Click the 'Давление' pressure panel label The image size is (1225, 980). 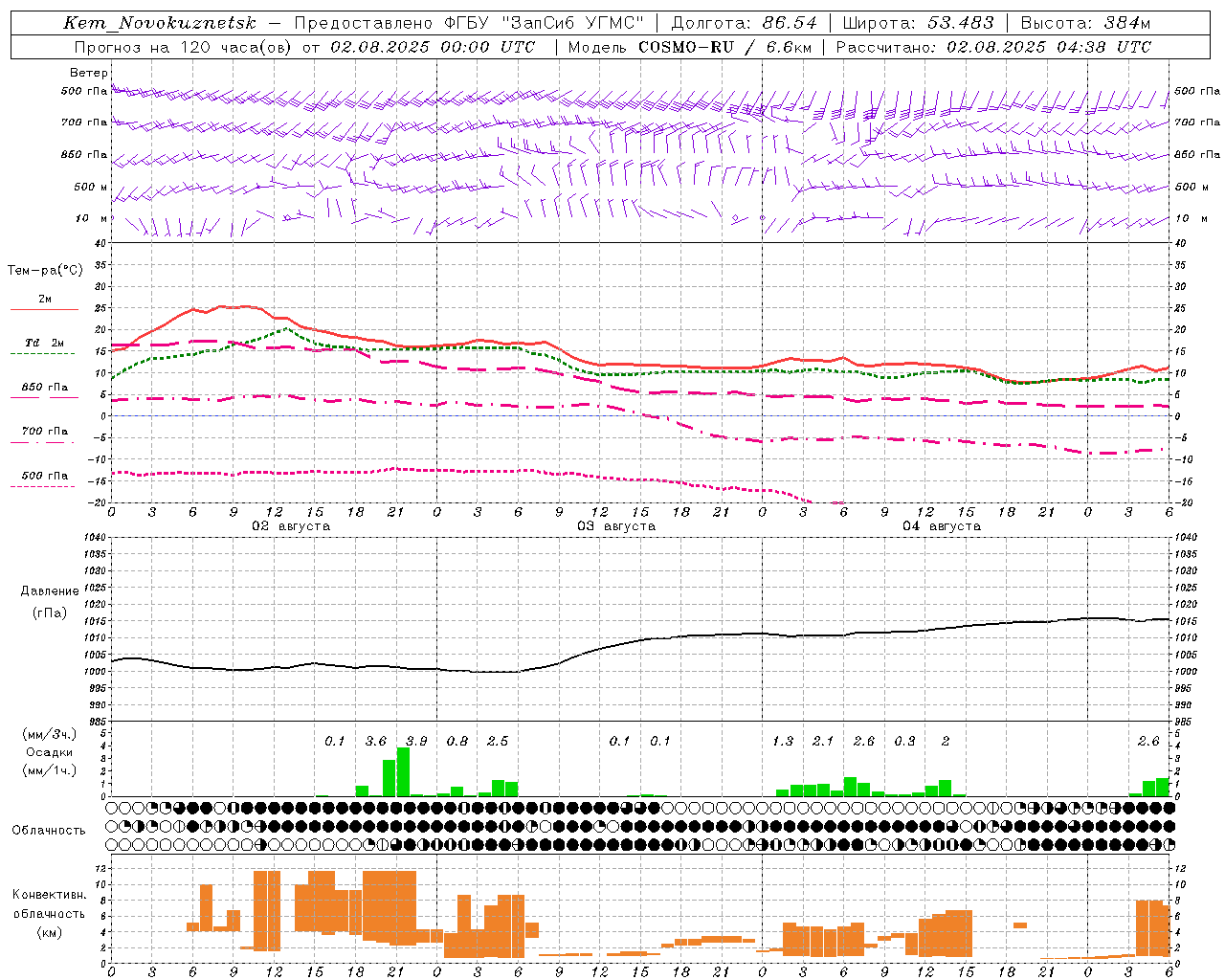[50, 591]
